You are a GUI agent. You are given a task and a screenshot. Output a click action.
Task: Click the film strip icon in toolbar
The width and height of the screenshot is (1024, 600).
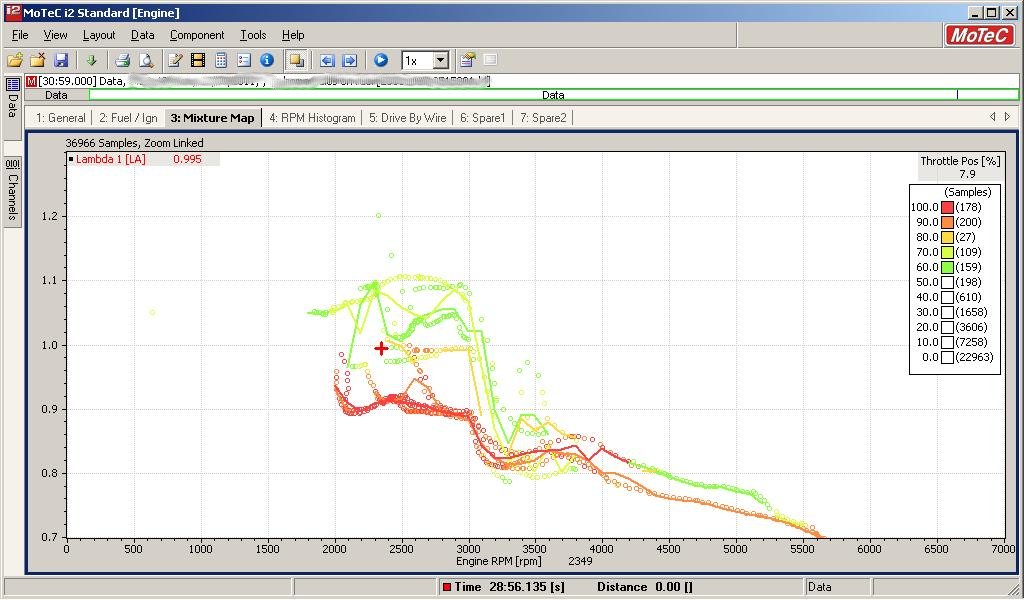[x=198, y=60]
